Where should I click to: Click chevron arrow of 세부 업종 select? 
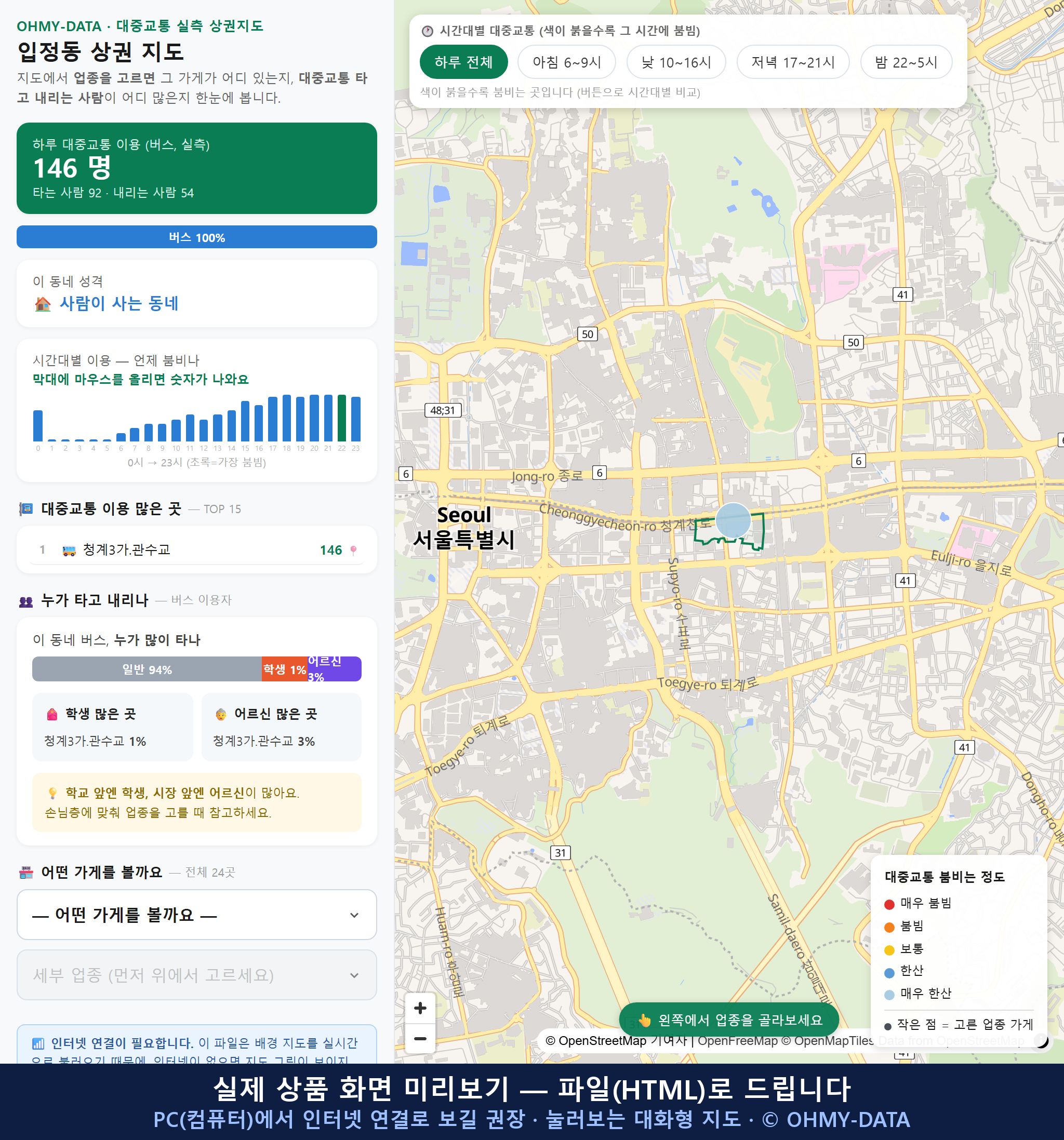pos(354,975)
